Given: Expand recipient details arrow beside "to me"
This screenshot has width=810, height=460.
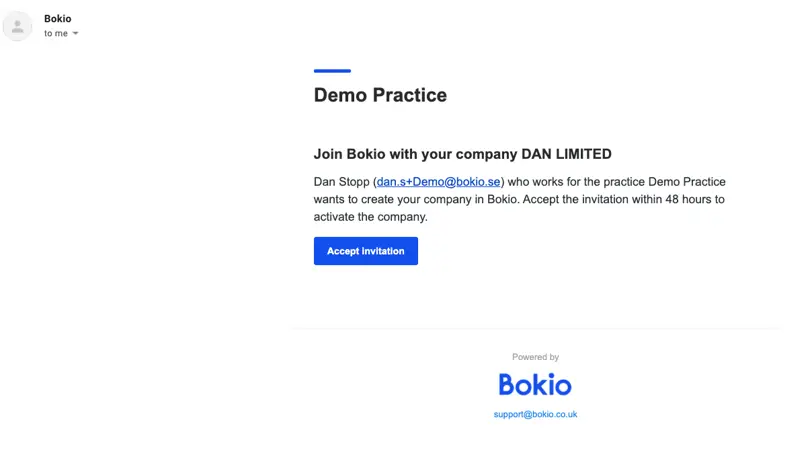Looking at the screenshot, I should pyautogui.click(x=76, y=34).
